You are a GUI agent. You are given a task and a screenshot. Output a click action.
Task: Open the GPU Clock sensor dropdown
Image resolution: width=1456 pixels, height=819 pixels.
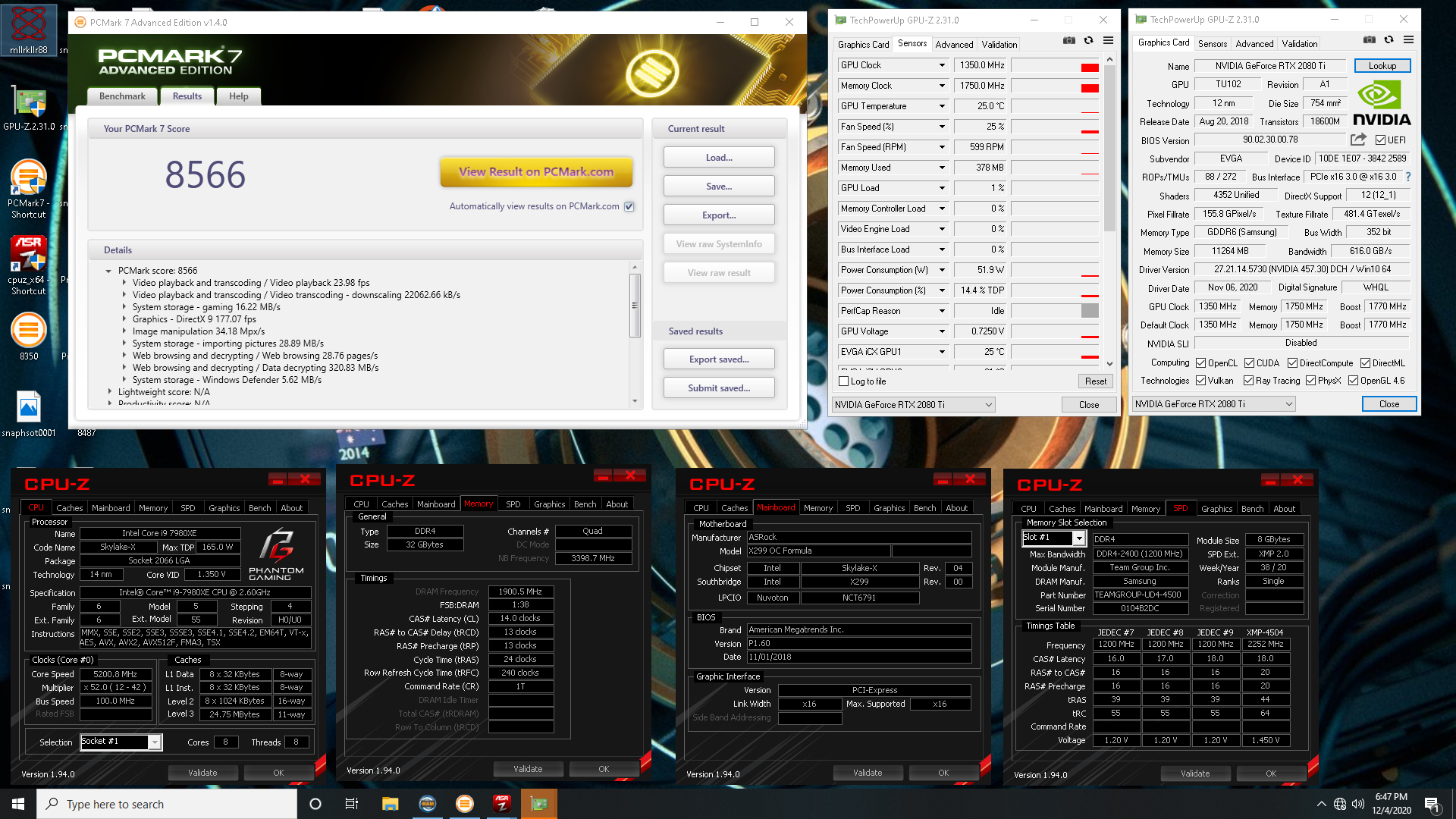[x=942, y=65]
